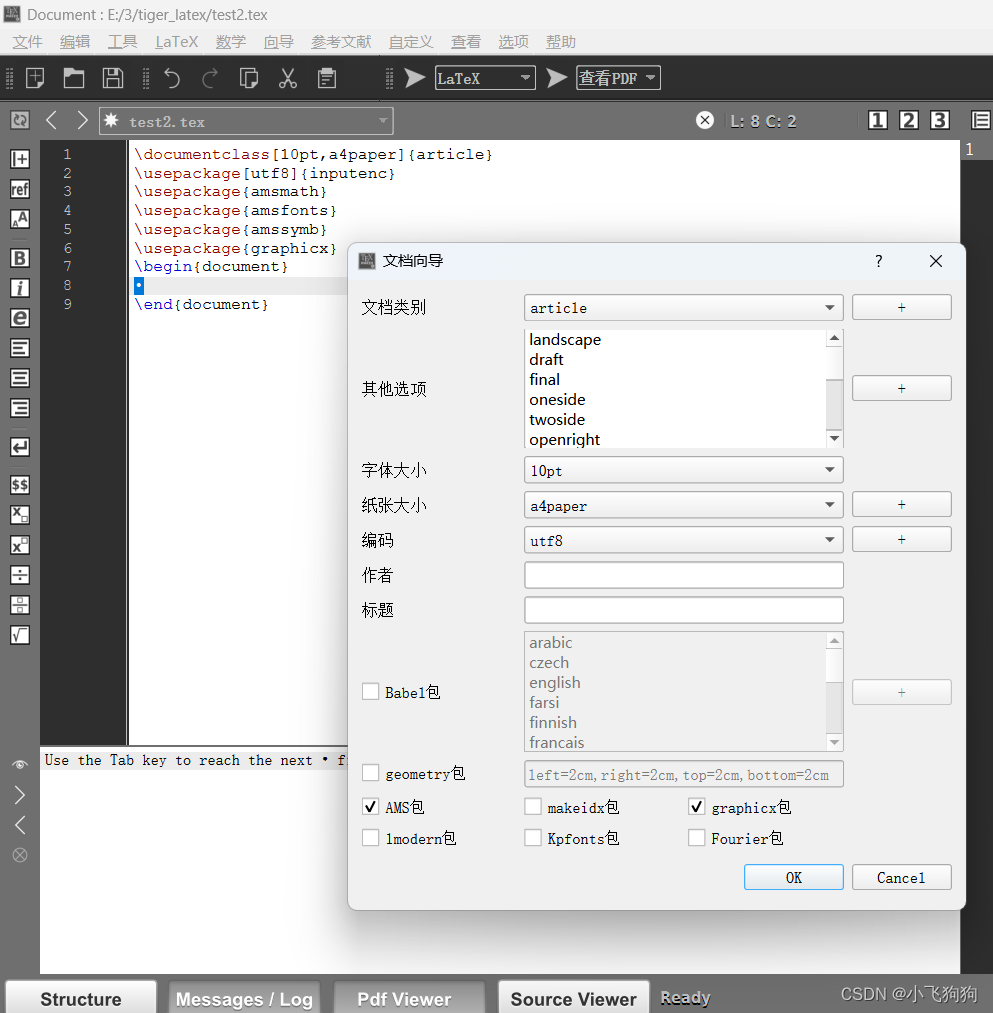Click the display math $$ icon

tap(19, 484)
